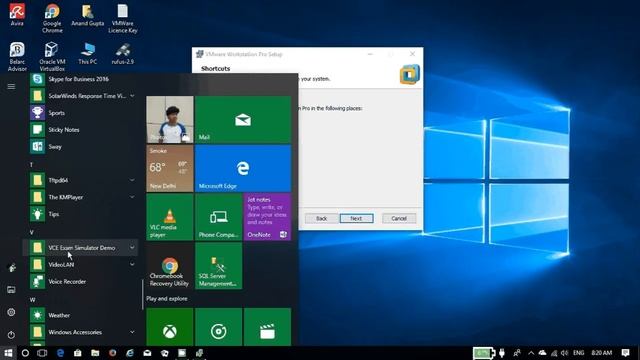The height and width of the screenshot is (360, 640).
Task: Open Cortana search circle on taskbar
Action: tap(25, 353)
